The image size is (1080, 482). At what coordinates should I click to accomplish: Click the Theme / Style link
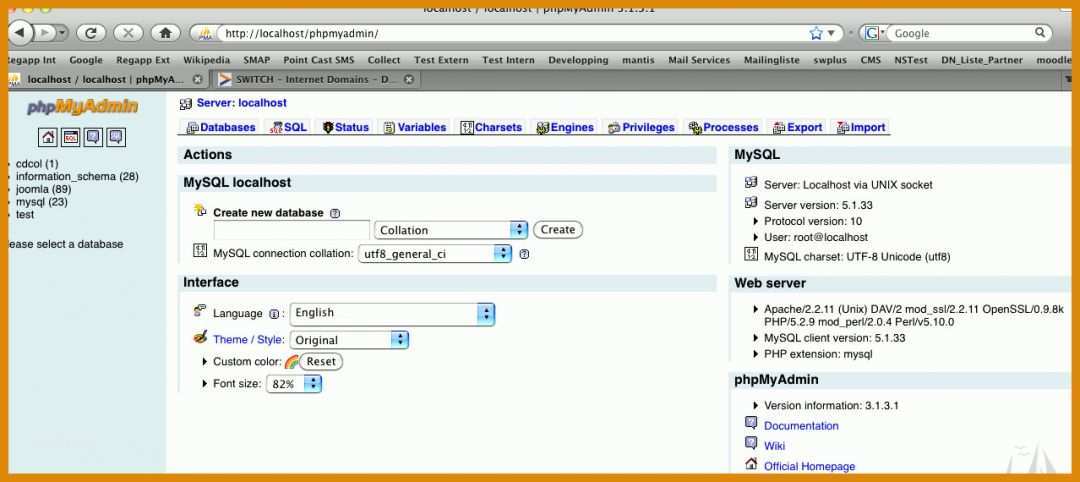click(x=248, y=339)
